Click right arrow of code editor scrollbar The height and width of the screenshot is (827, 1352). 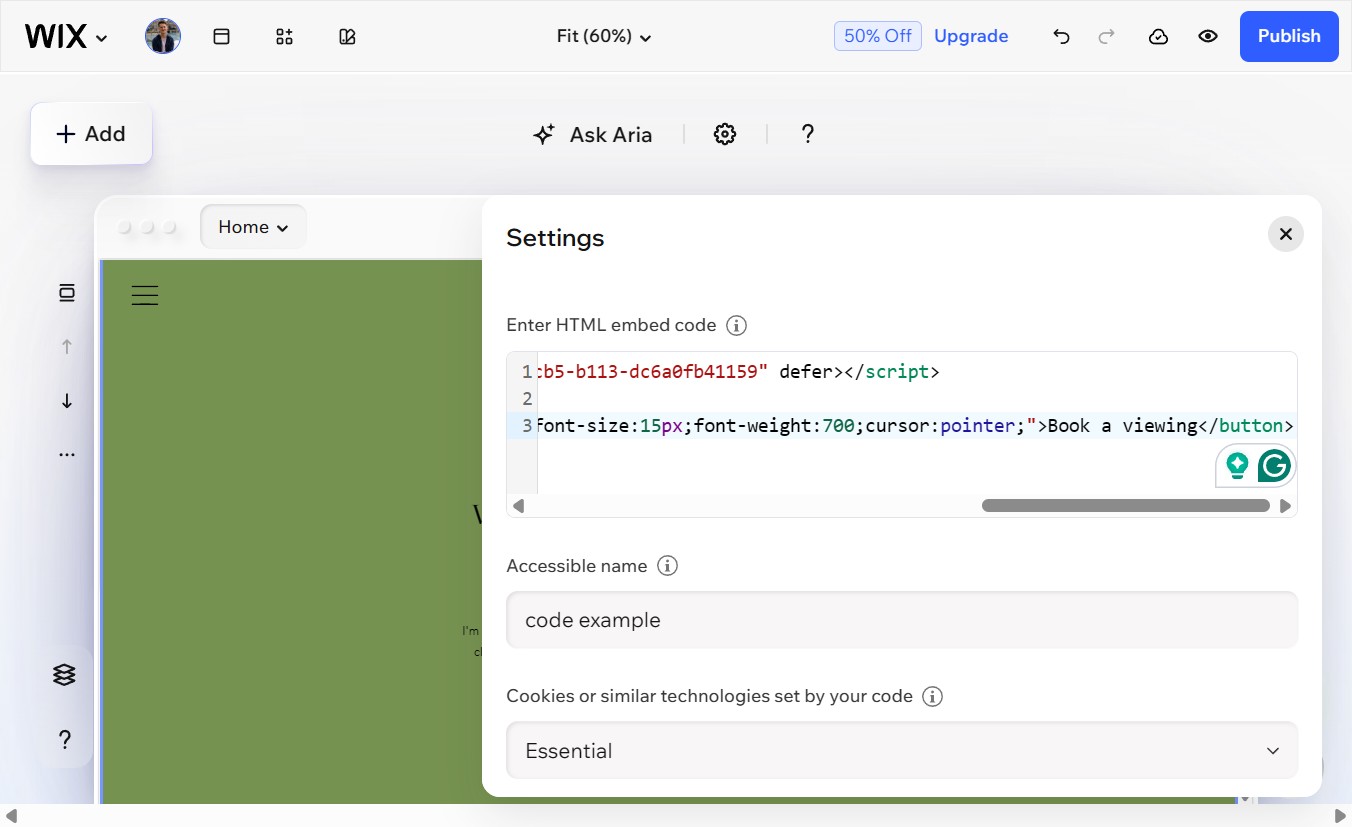1286,506
